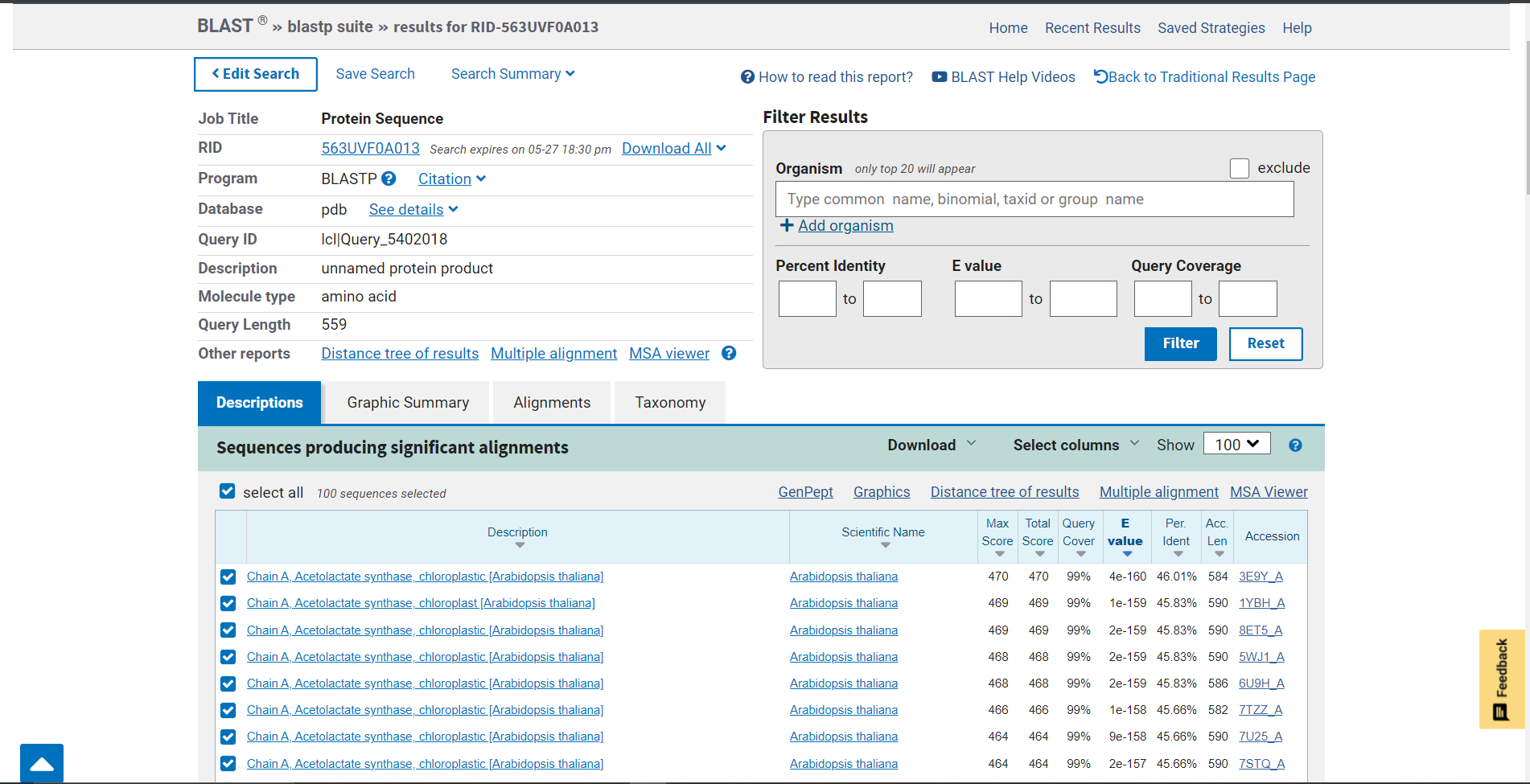Click the E value maximum field
Image resolution: width=1530 pixels, height=784 pixels.
pos(1083,298)
